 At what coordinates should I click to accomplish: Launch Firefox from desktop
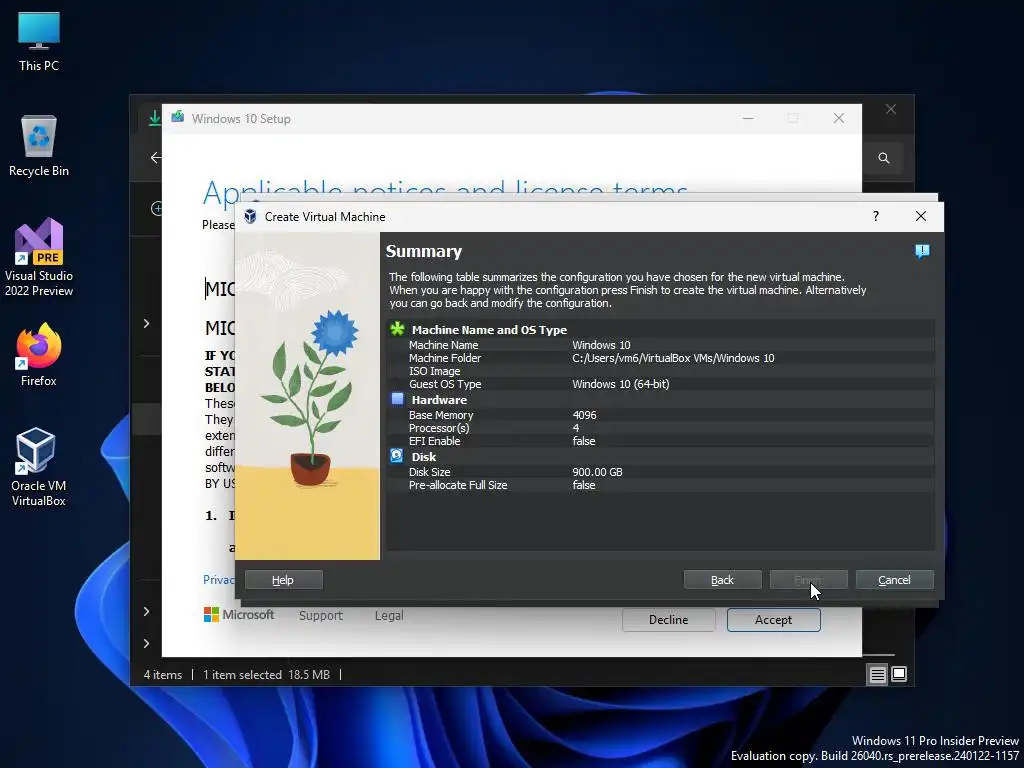point(39,355)
